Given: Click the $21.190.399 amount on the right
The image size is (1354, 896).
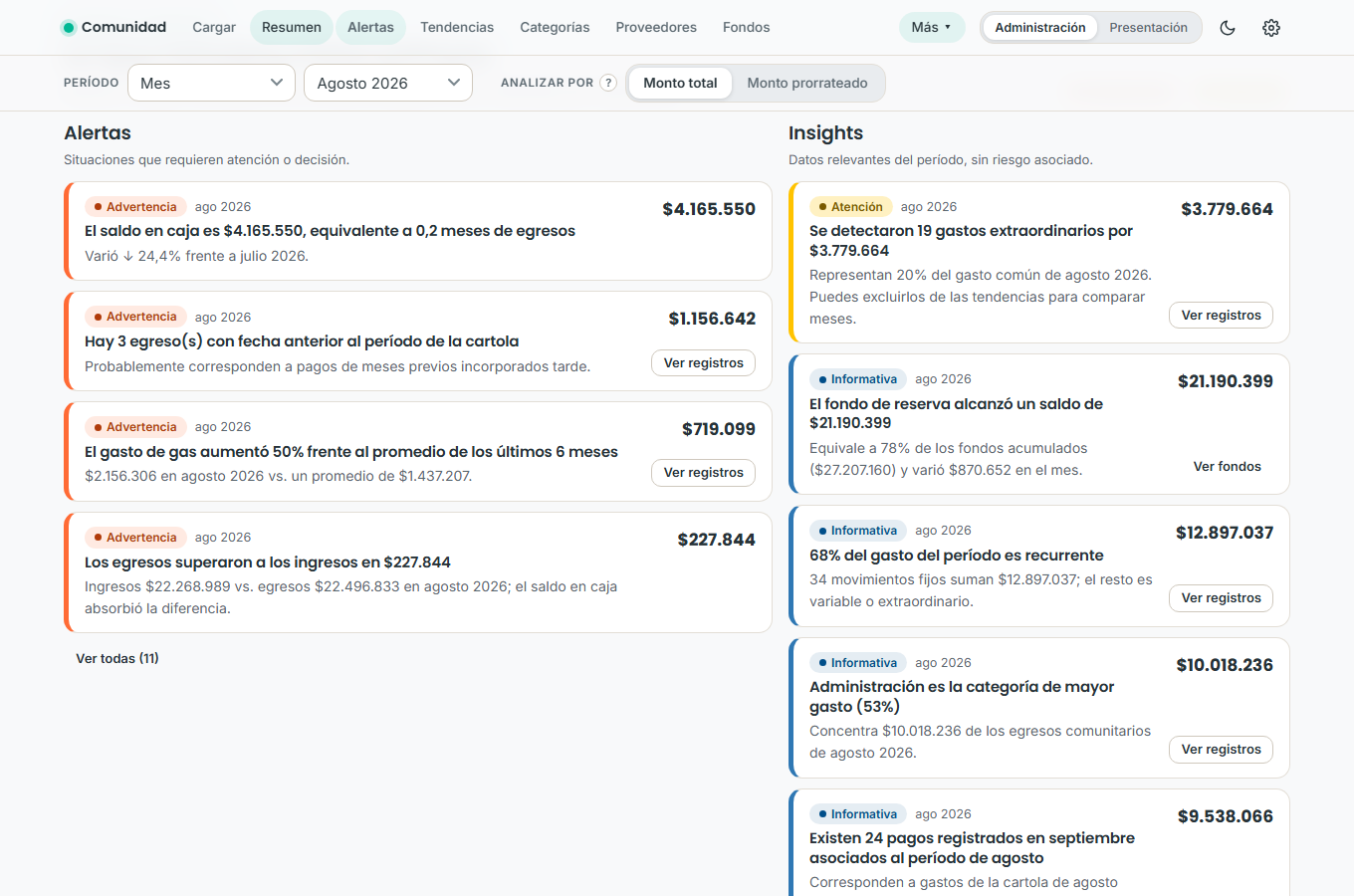Looking at the screenshot, I should tap(1226, 381).
